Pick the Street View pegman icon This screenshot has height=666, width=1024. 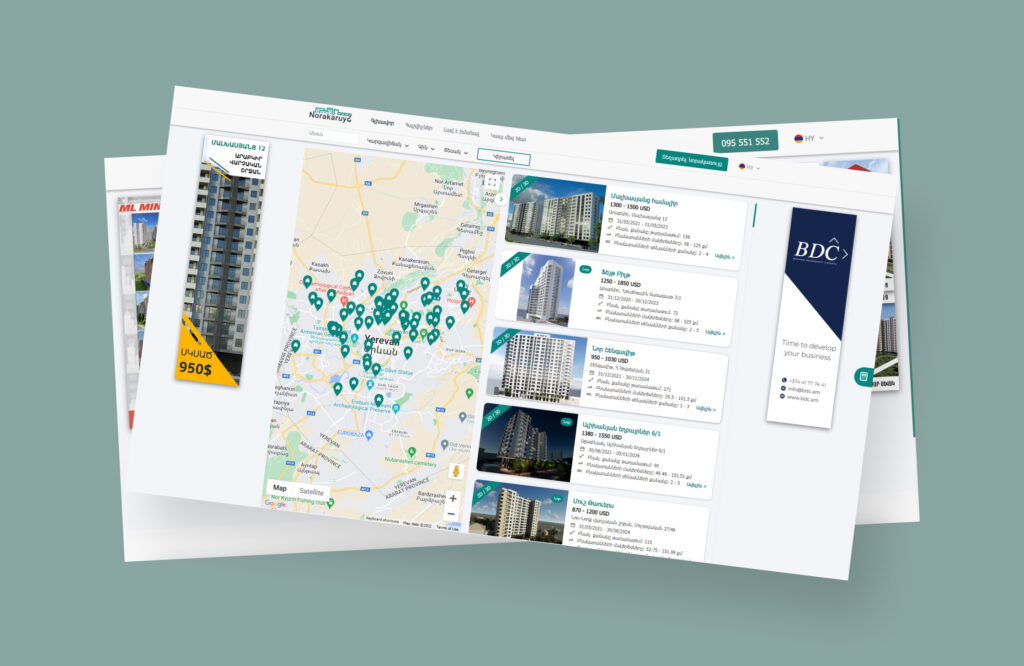tap(456, 471)
